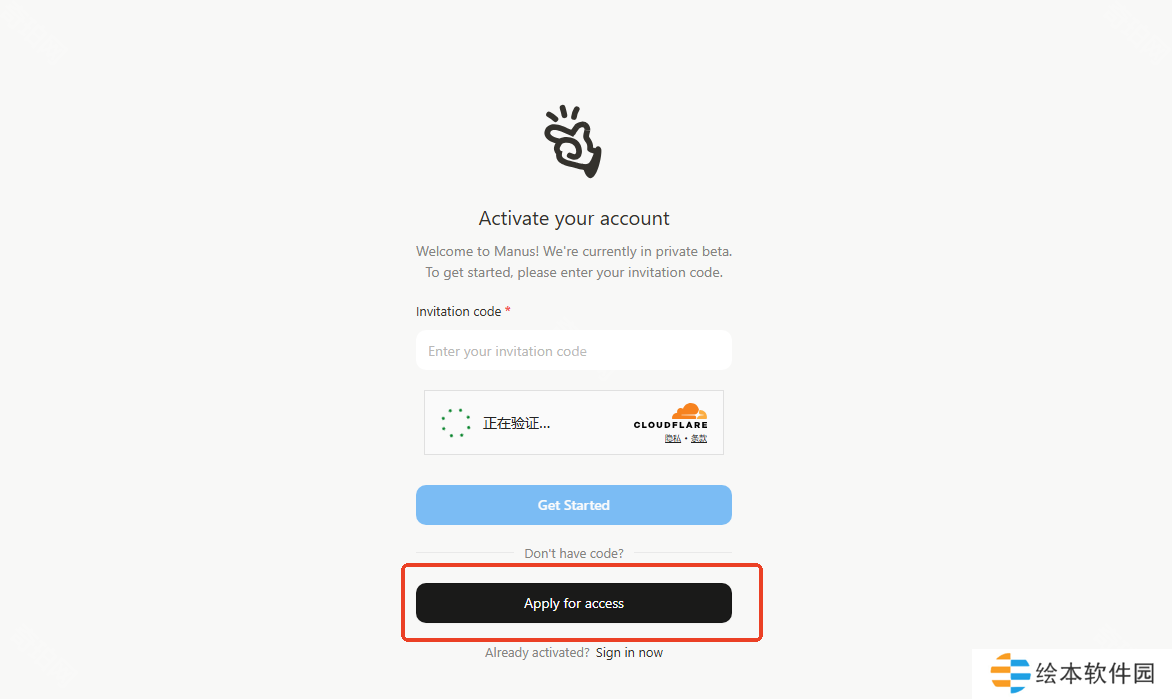Click the Welcome to Manus description line
1172x699 pixels.
click(x=573, y=251)
